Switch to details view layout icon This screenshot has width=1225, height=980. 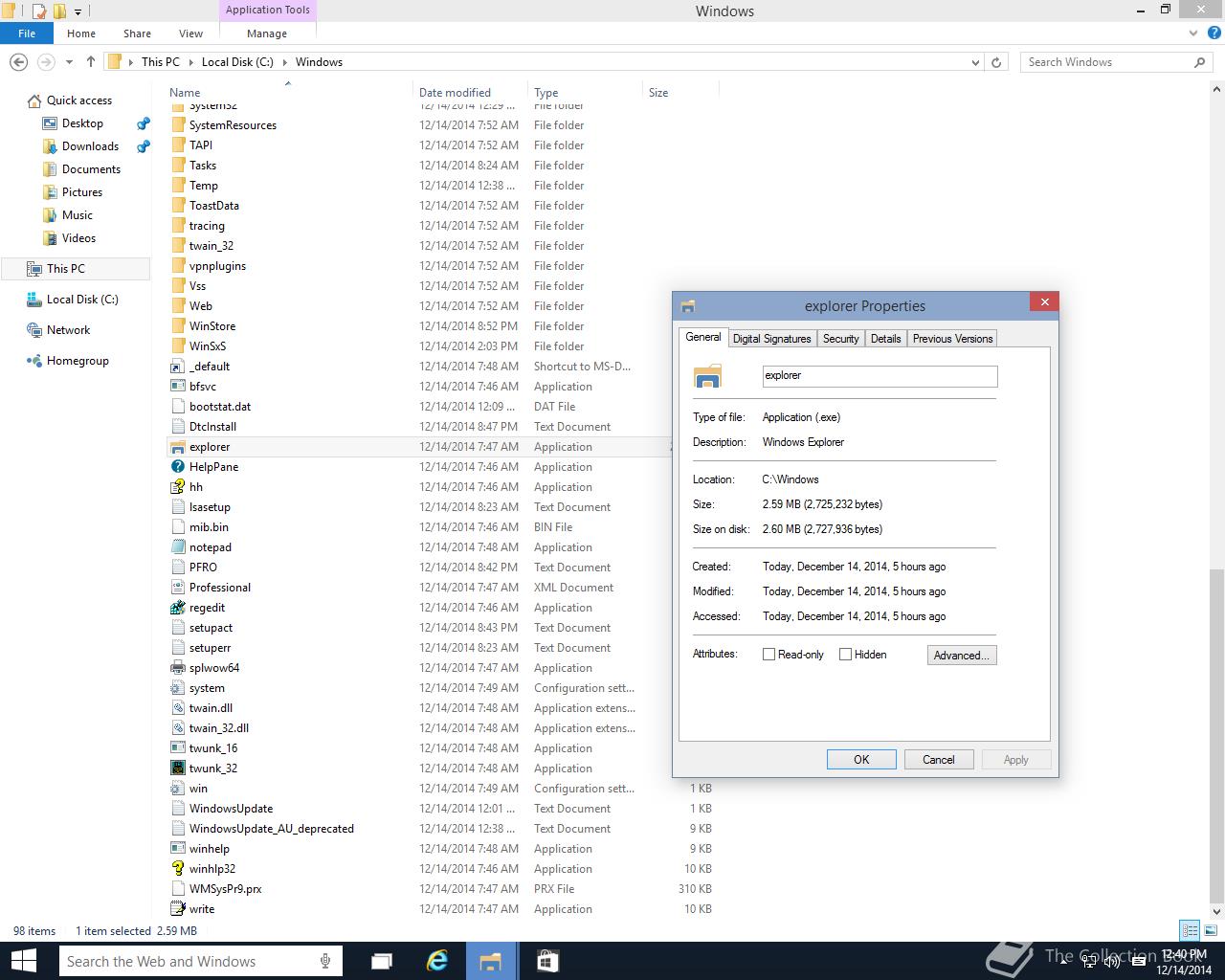[1190, 930]
